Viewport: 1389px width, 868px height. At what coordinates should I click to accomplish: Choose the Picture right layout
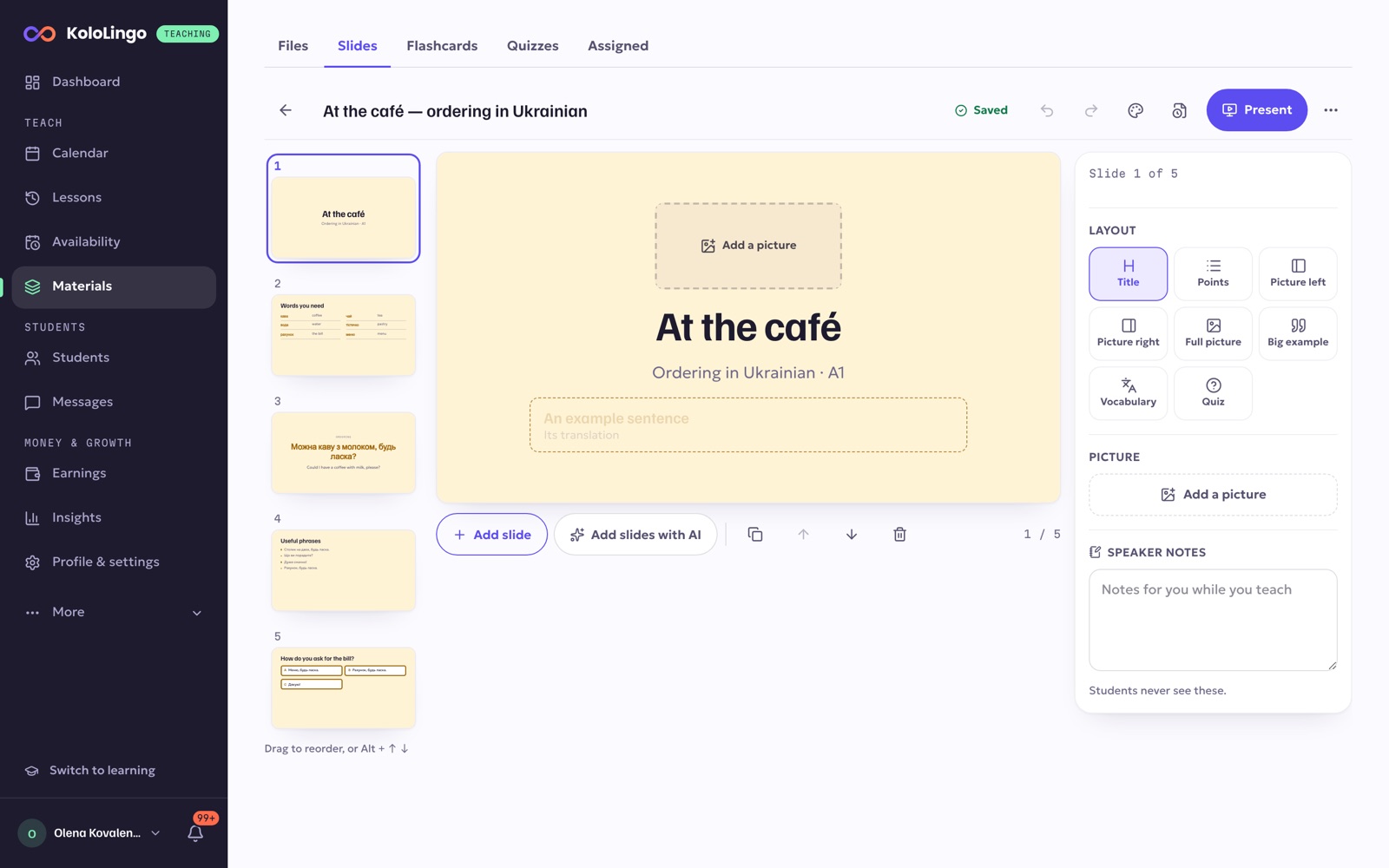(x=1128, y=333)
